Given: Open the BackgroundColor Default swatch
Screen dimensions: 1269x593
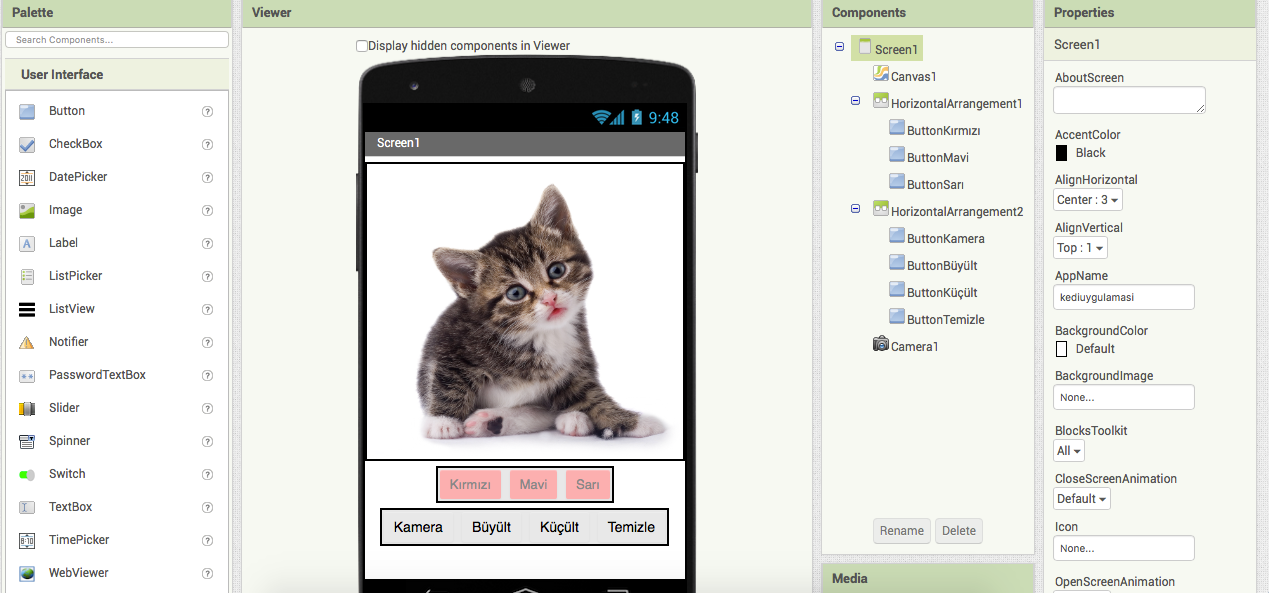Looking at the screenshot, I should coord(1062,349).
